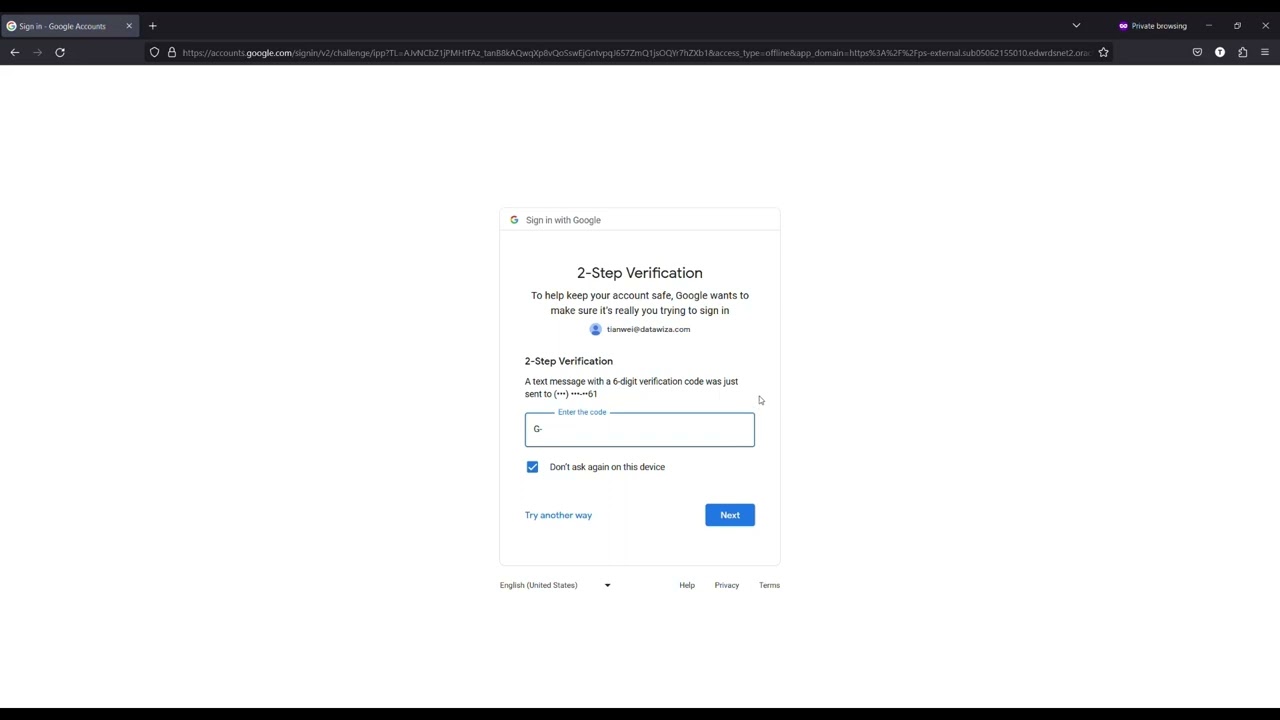Open the Pocket save icon
The height and width of the screenshot is (720, 1280).
(x=1197, y=52)
